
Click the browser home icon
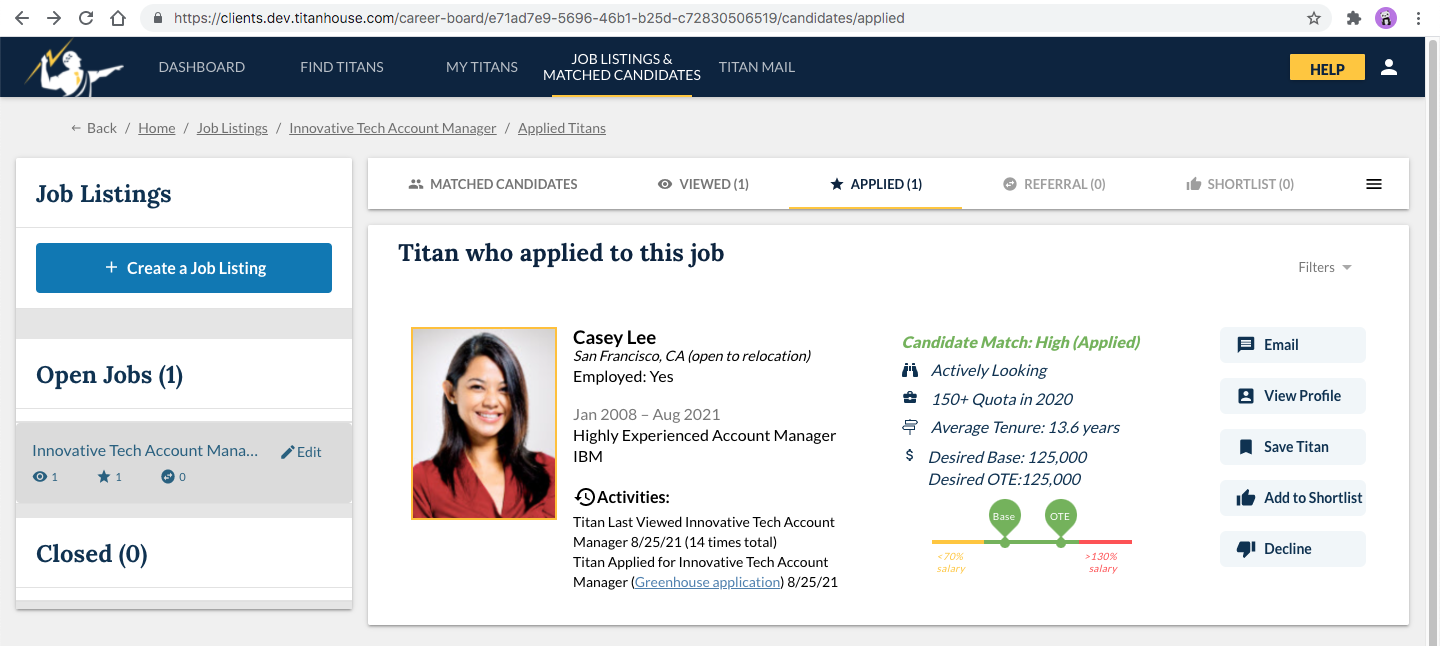(118, 18)
